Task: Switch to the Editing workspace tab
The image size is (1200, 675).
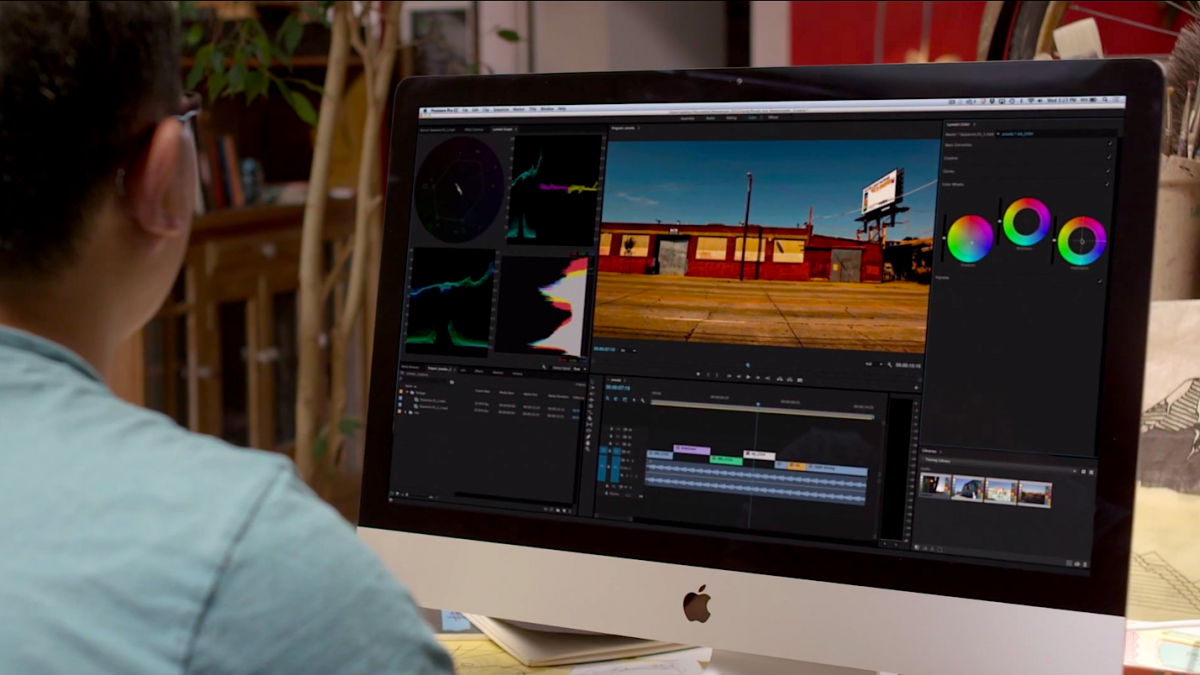Action: click(x=731, y=118)
